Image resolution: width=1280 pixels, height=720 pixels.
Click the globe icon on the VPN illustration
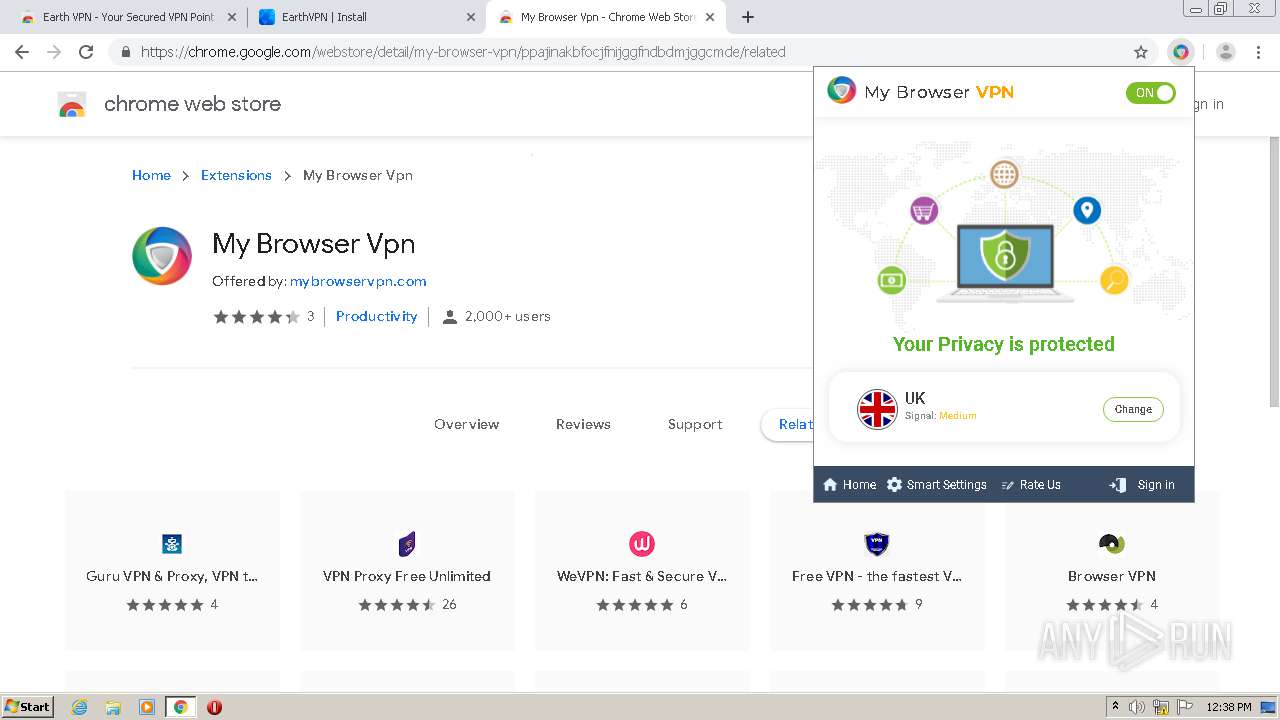(x=1004, y=175)
